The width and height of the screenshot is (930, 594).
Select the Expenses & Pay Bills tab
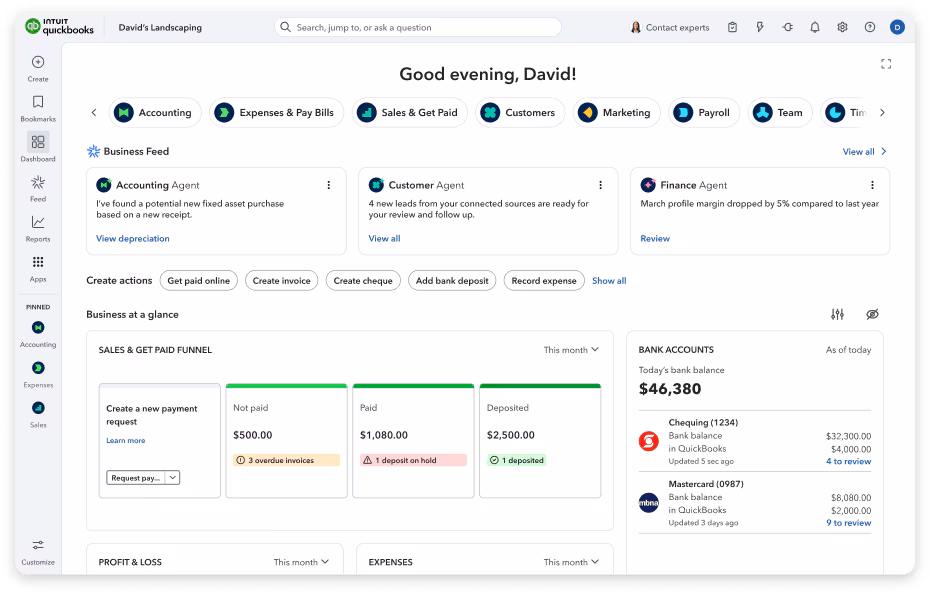coord(277,113)
